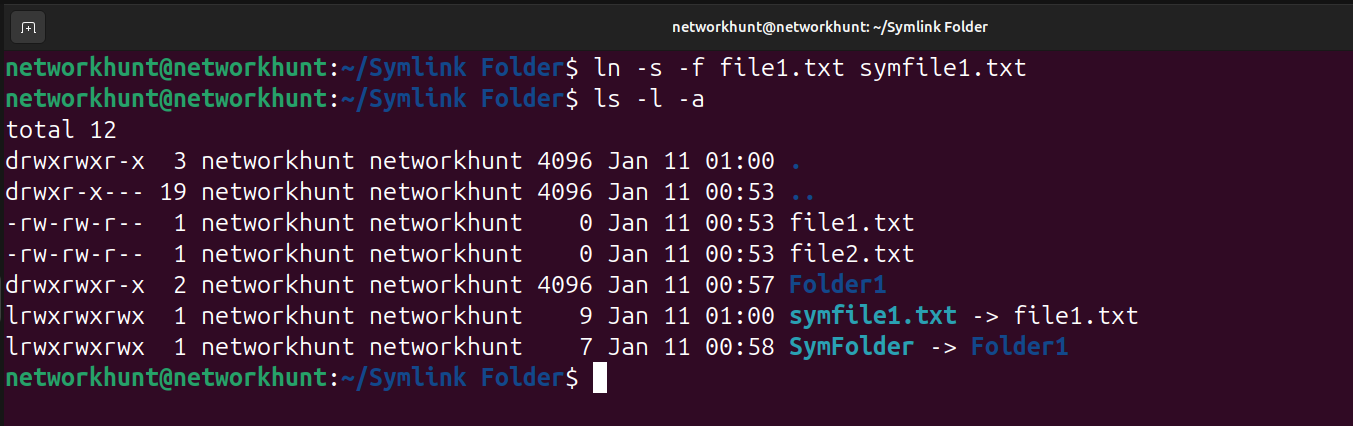
Task: Click the 'total 12' output line
Action: 61,130
